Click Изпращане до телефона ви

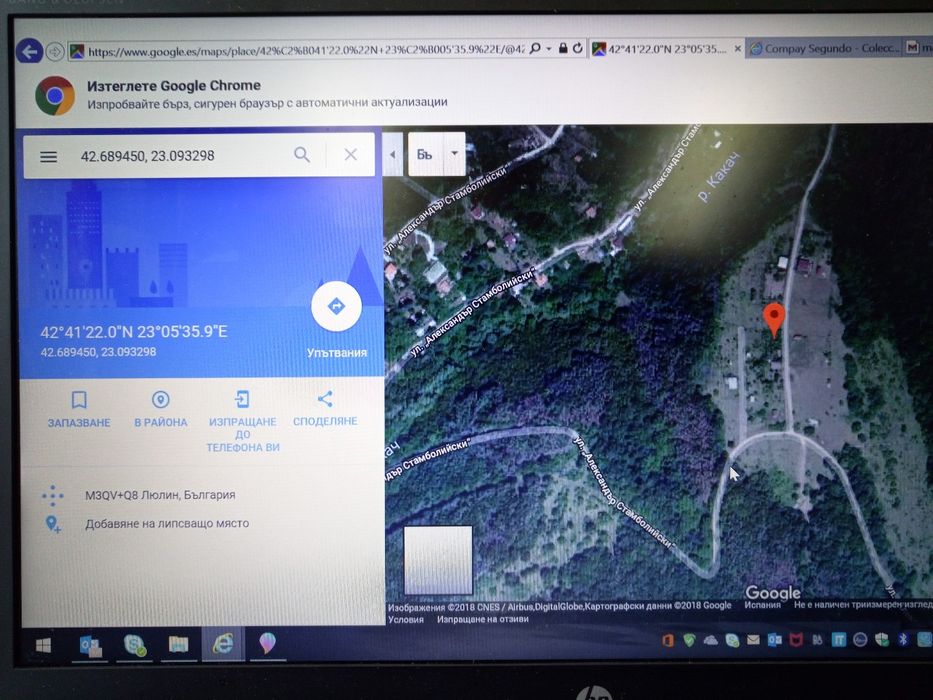[243, 421]
